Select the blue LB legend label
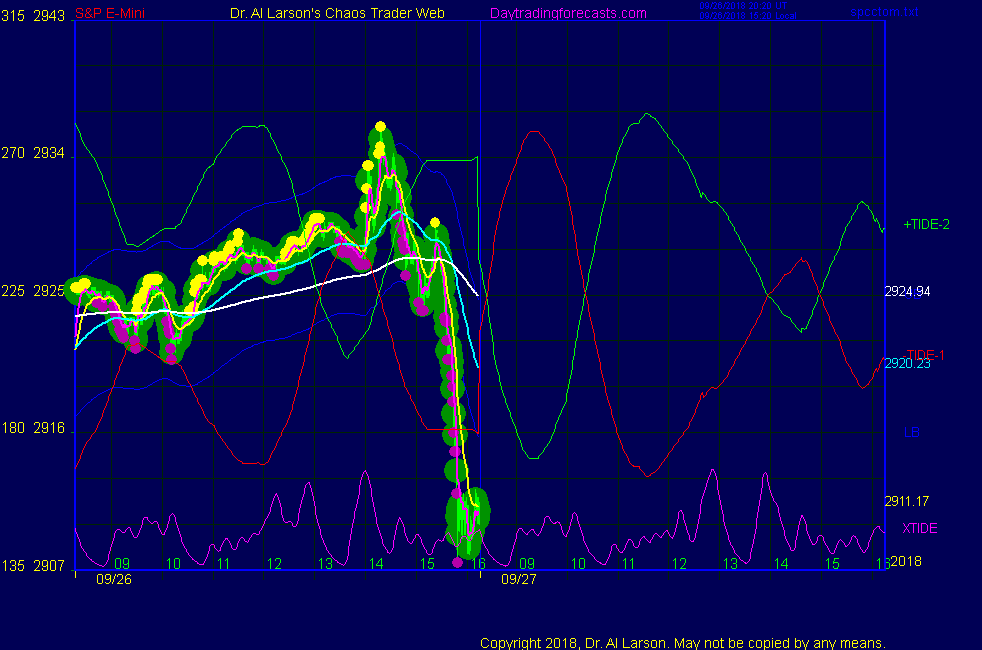Viewport: 982px width, 650px height. tap(912, 432)
